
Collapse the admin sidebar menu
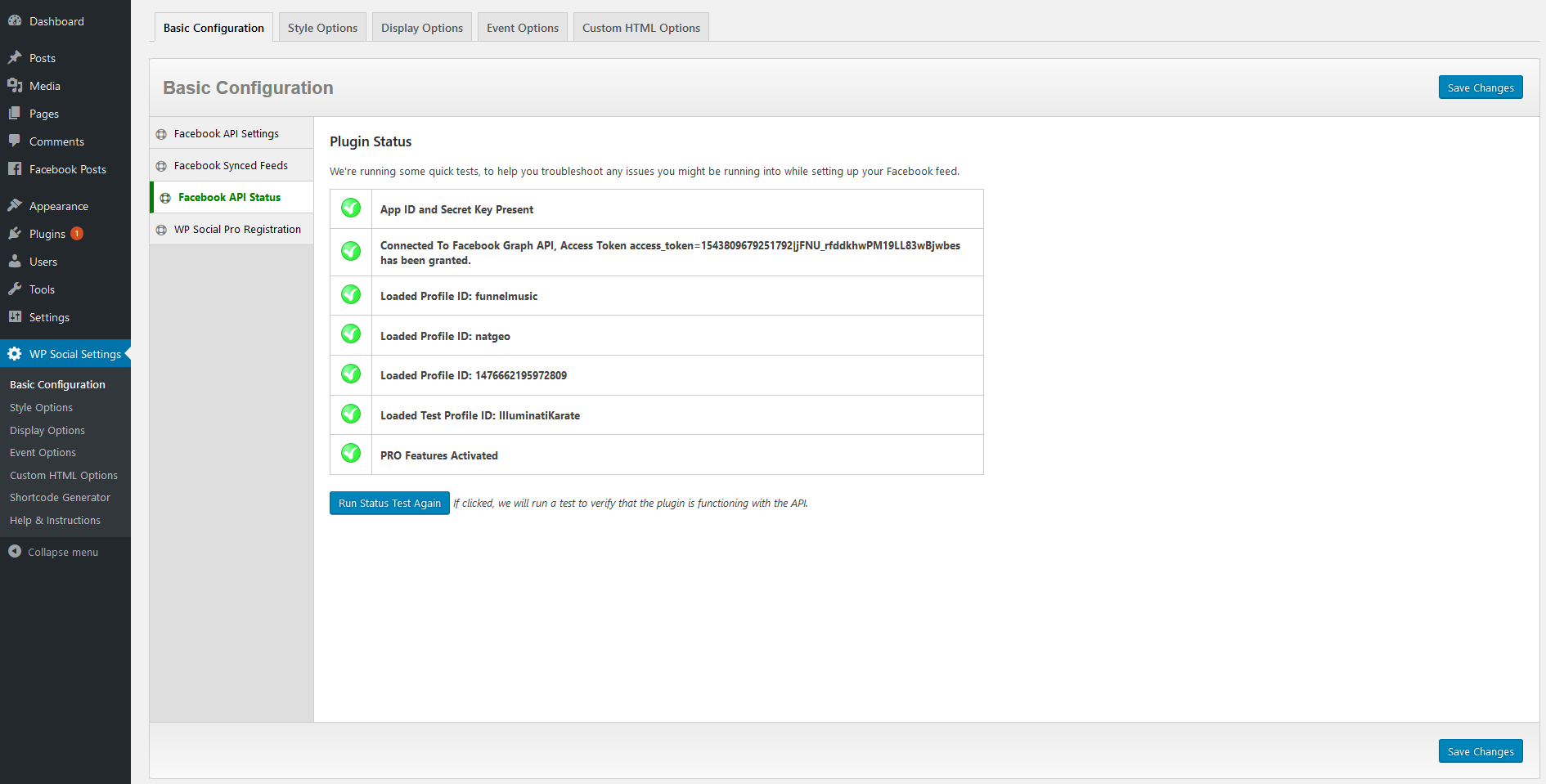54,553
